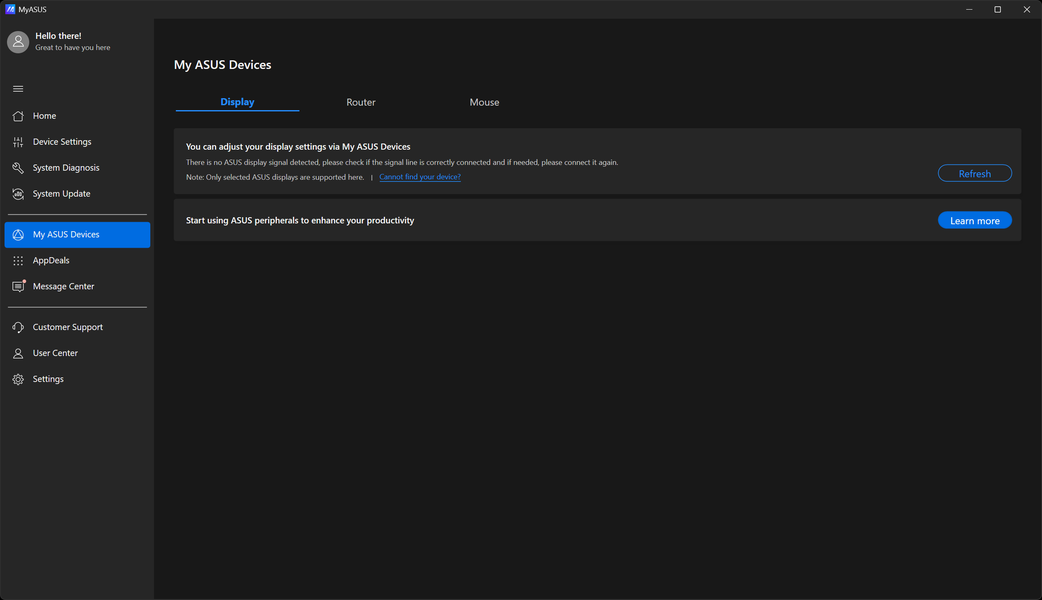Click the User Center person icon

point(18,353)
